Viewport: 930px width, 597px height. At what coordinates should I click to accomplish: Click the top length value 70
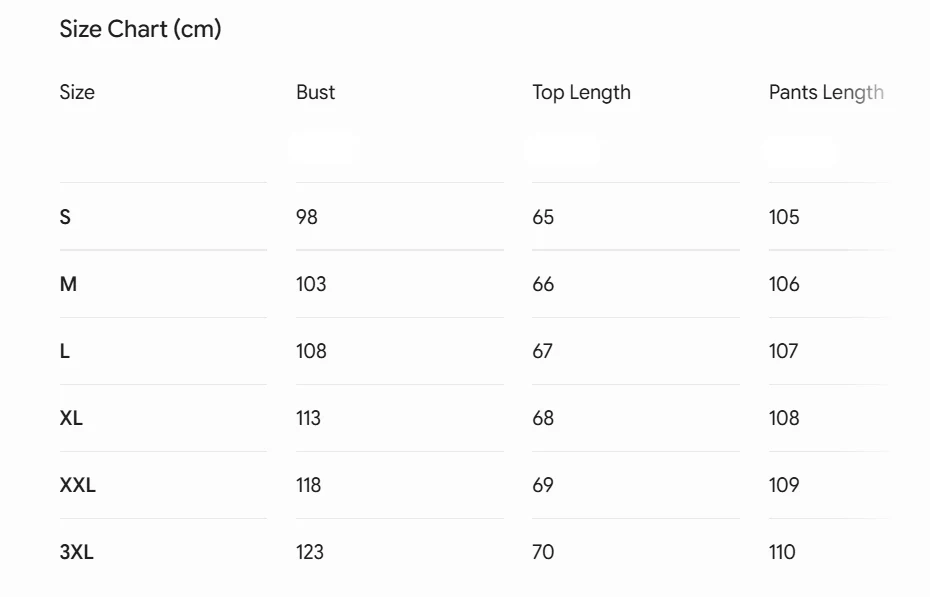543,552
